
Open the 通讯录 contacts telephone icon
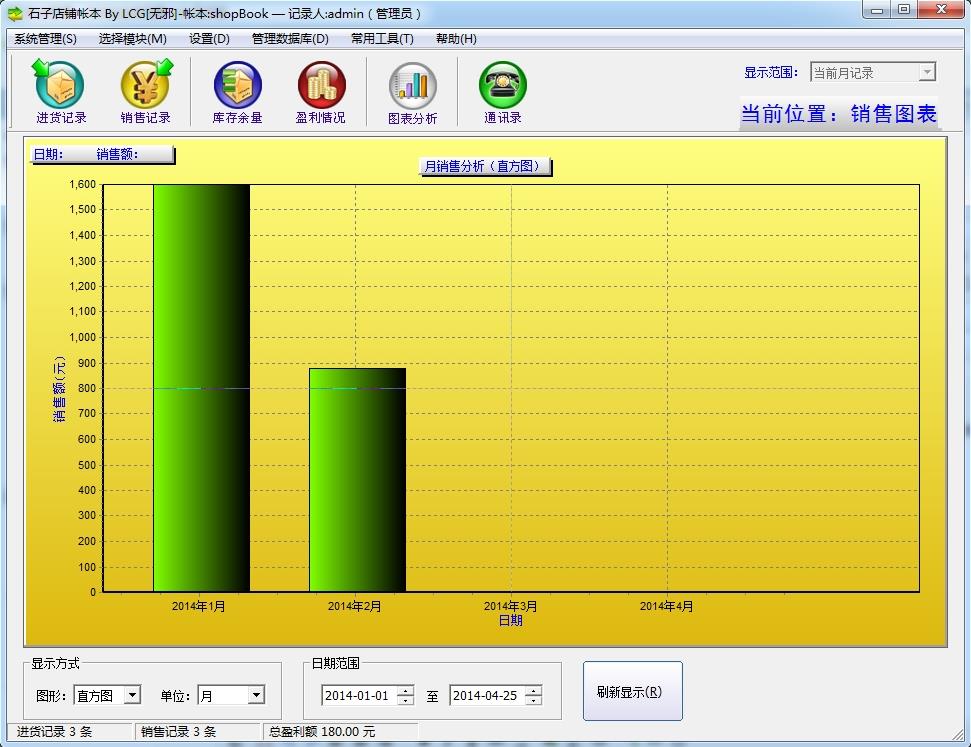coord(502,86)
